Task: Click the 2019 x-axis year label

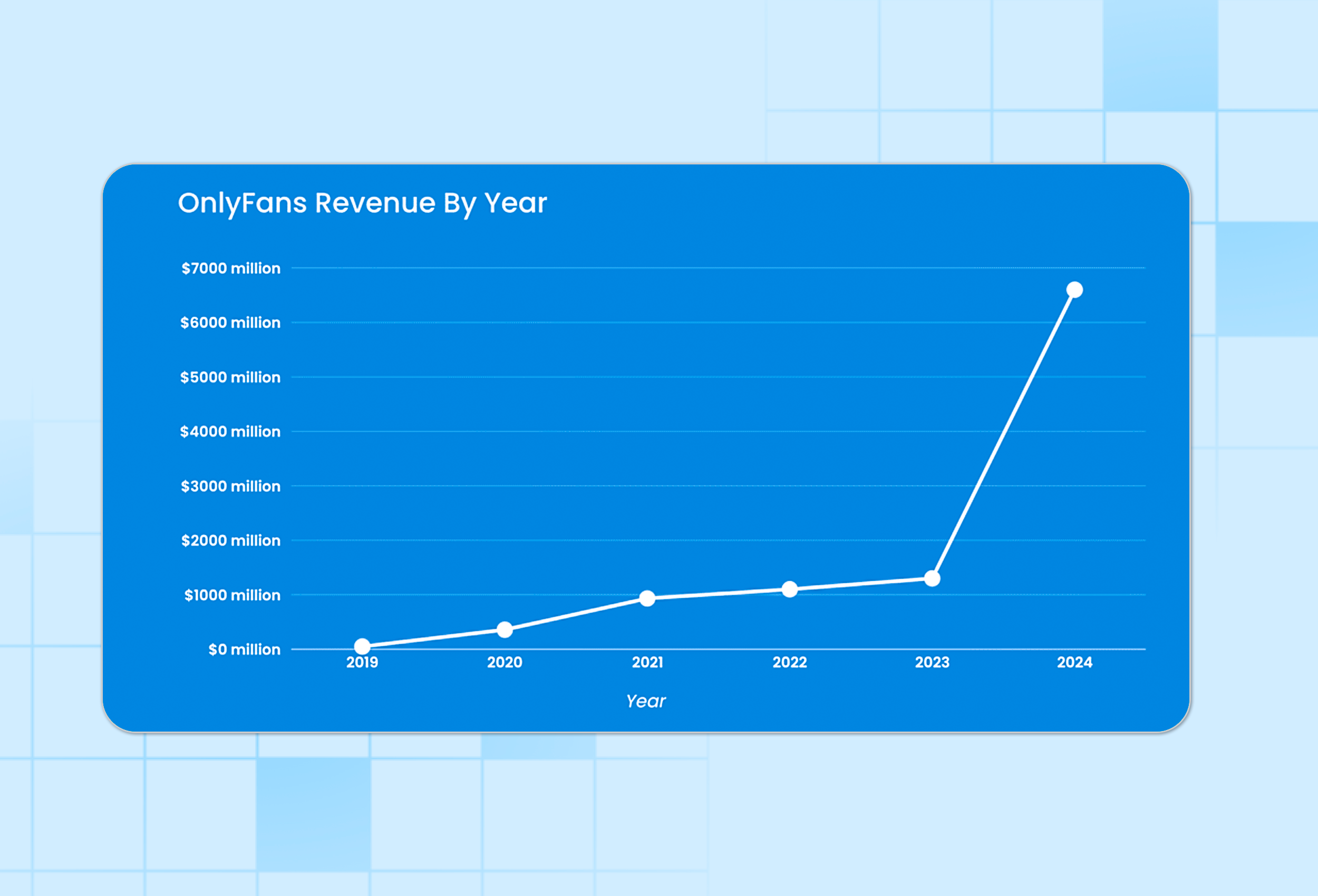Action: [362, 663]
